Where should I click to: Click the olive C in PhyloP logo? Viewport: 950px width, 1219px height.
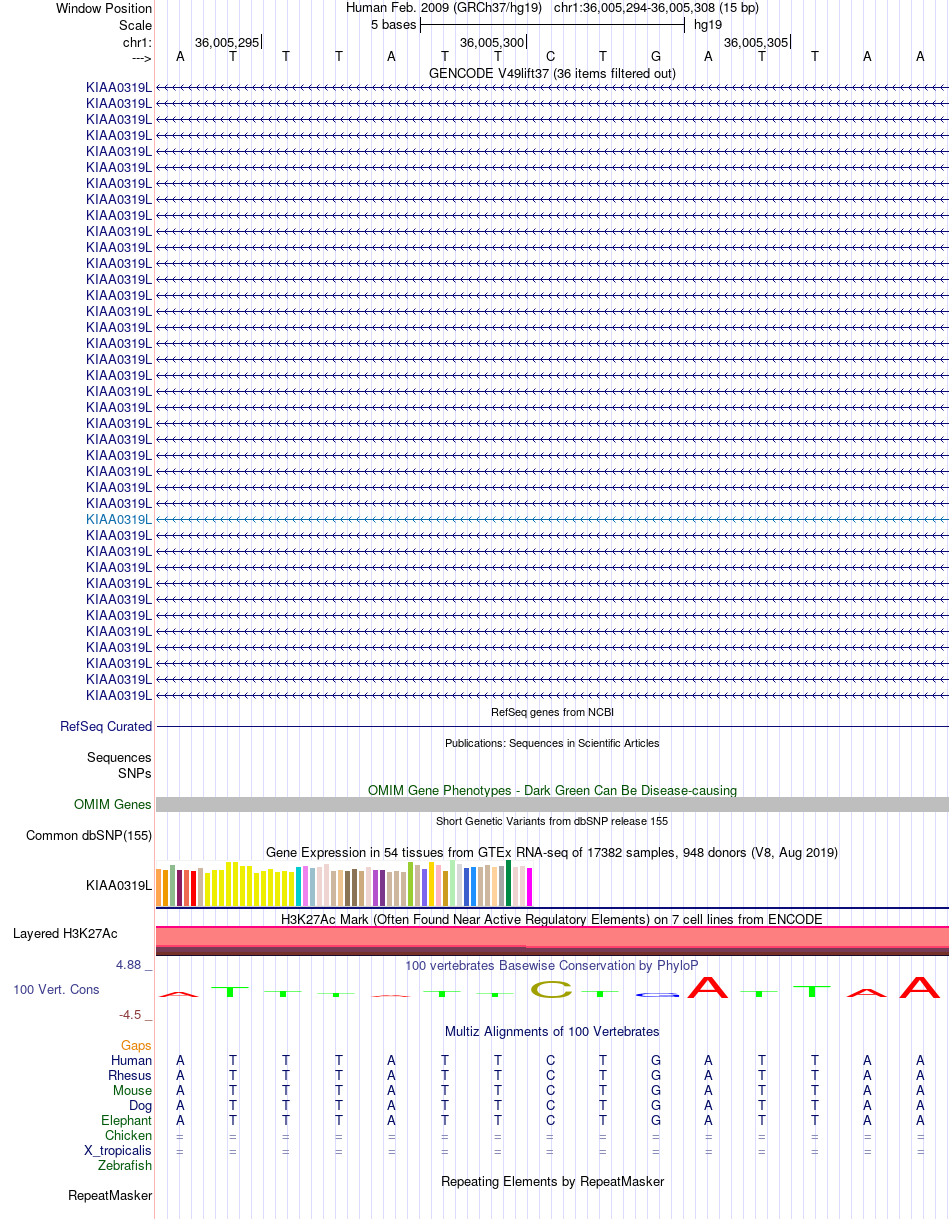coord(550,989)
